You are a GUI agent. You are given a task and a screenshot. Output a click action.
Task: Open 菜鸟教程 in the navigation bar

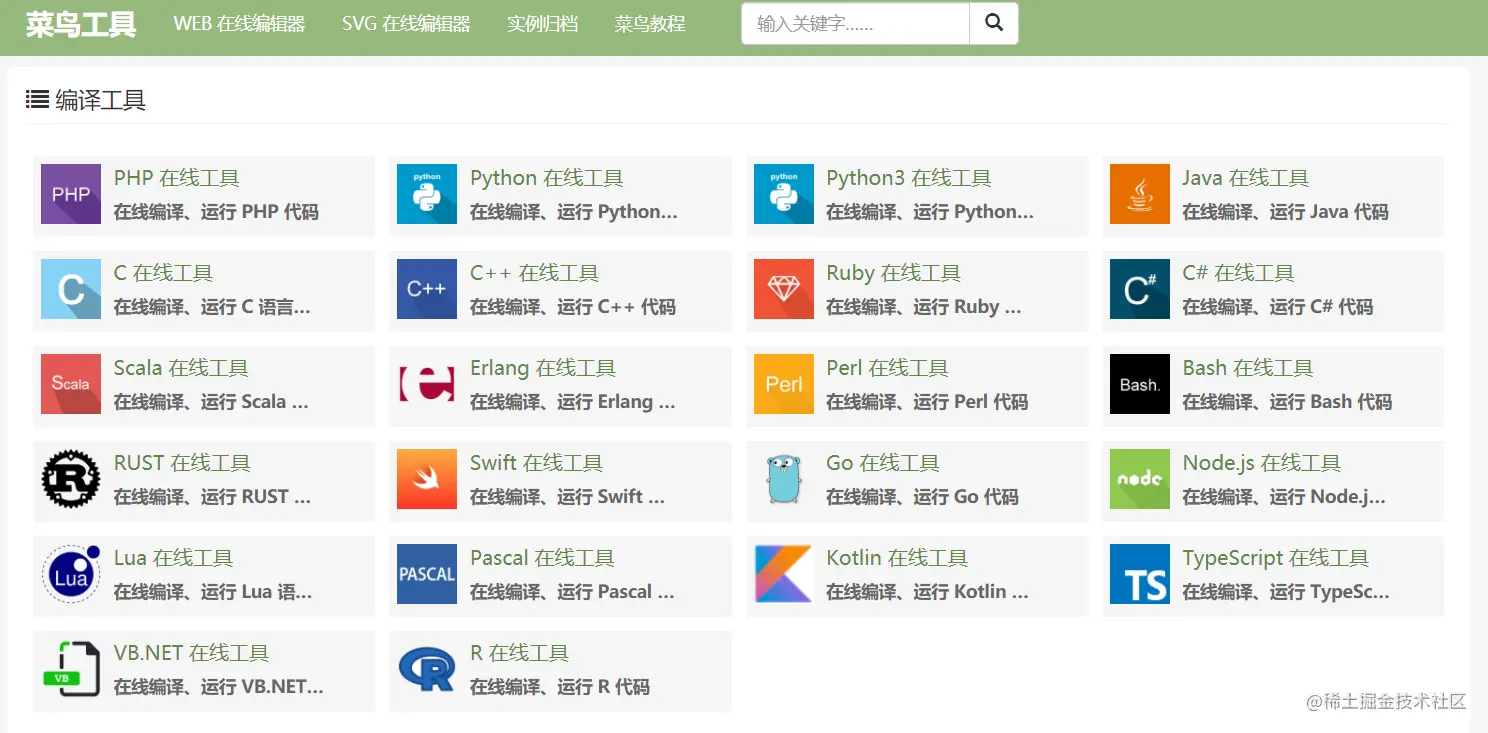coord(650,23)
